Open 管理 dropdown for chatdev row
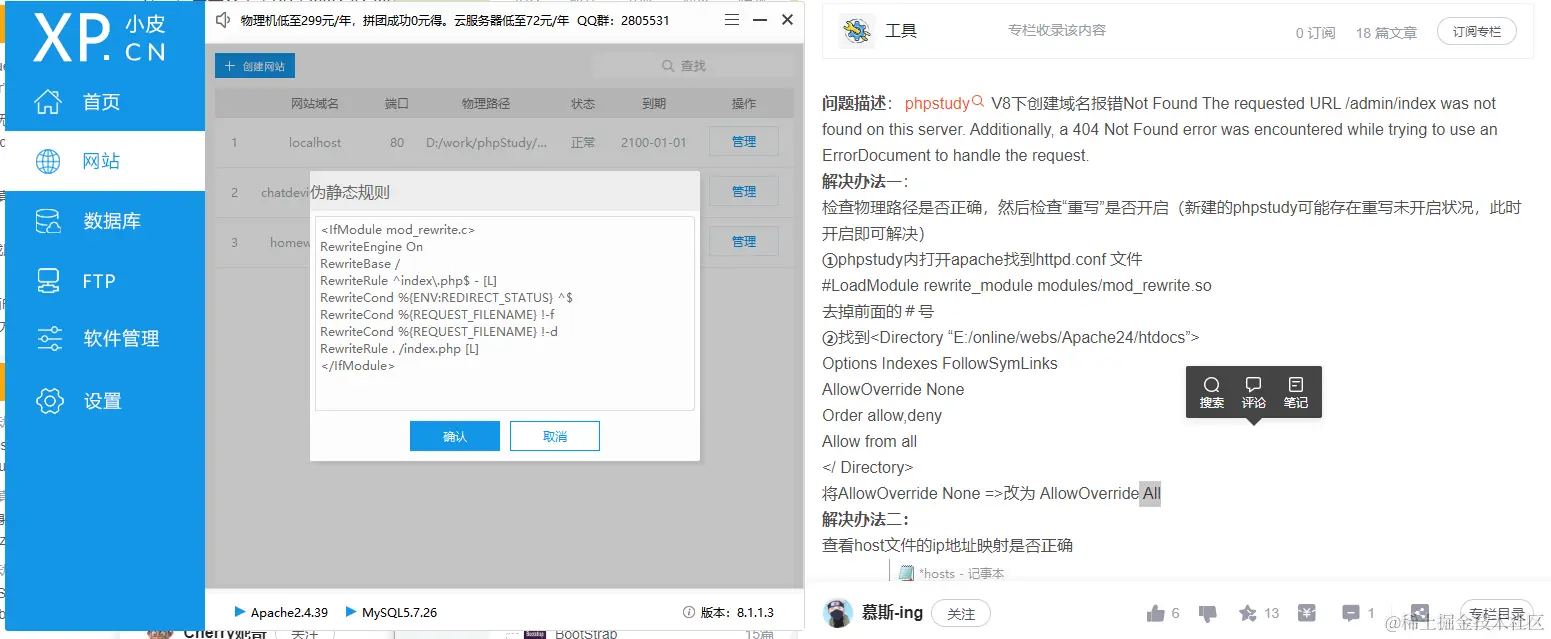The image size is (1551, 639). click(x=744, y=191)
